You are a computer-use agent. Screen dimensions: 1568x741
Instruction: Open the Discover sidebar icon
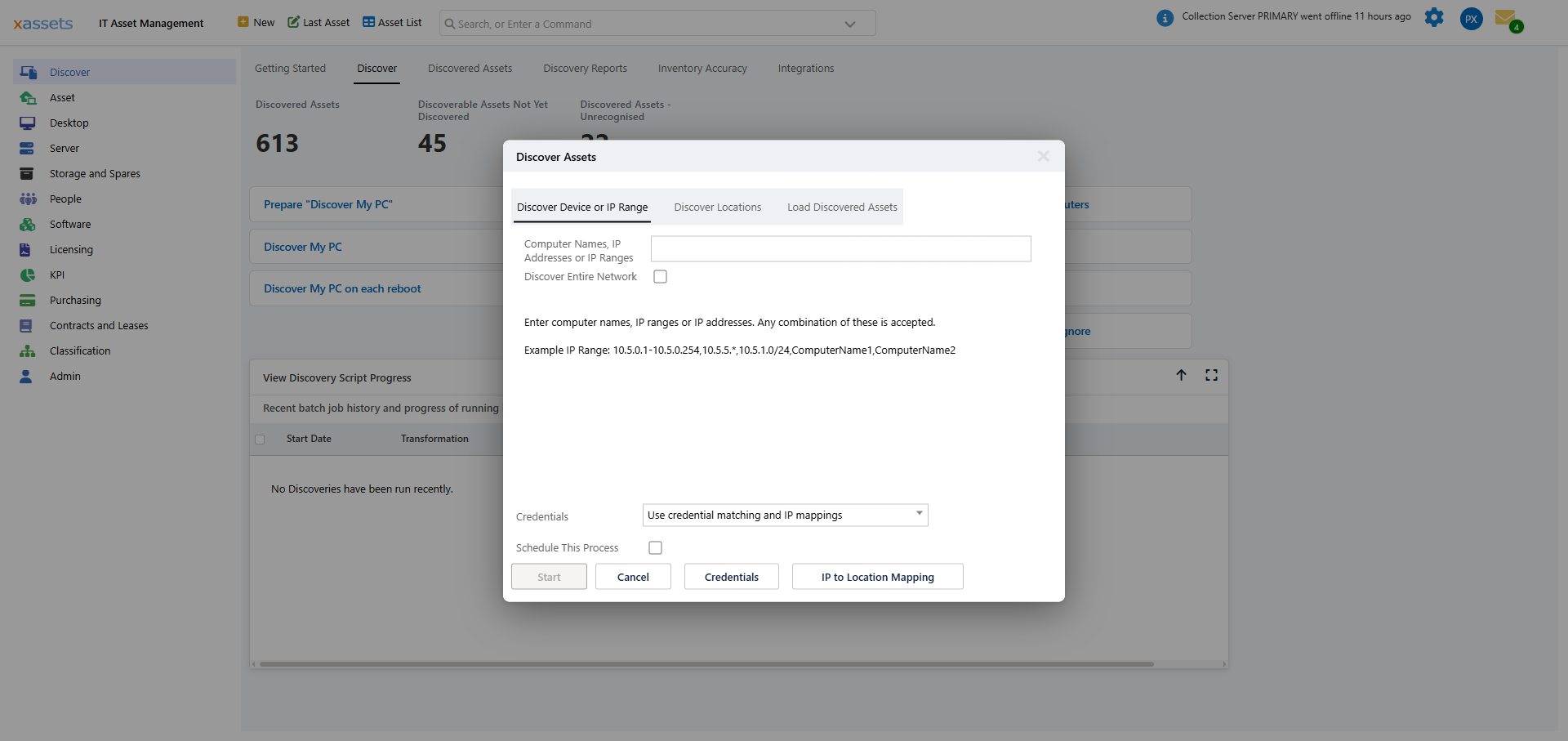point(29,72)
